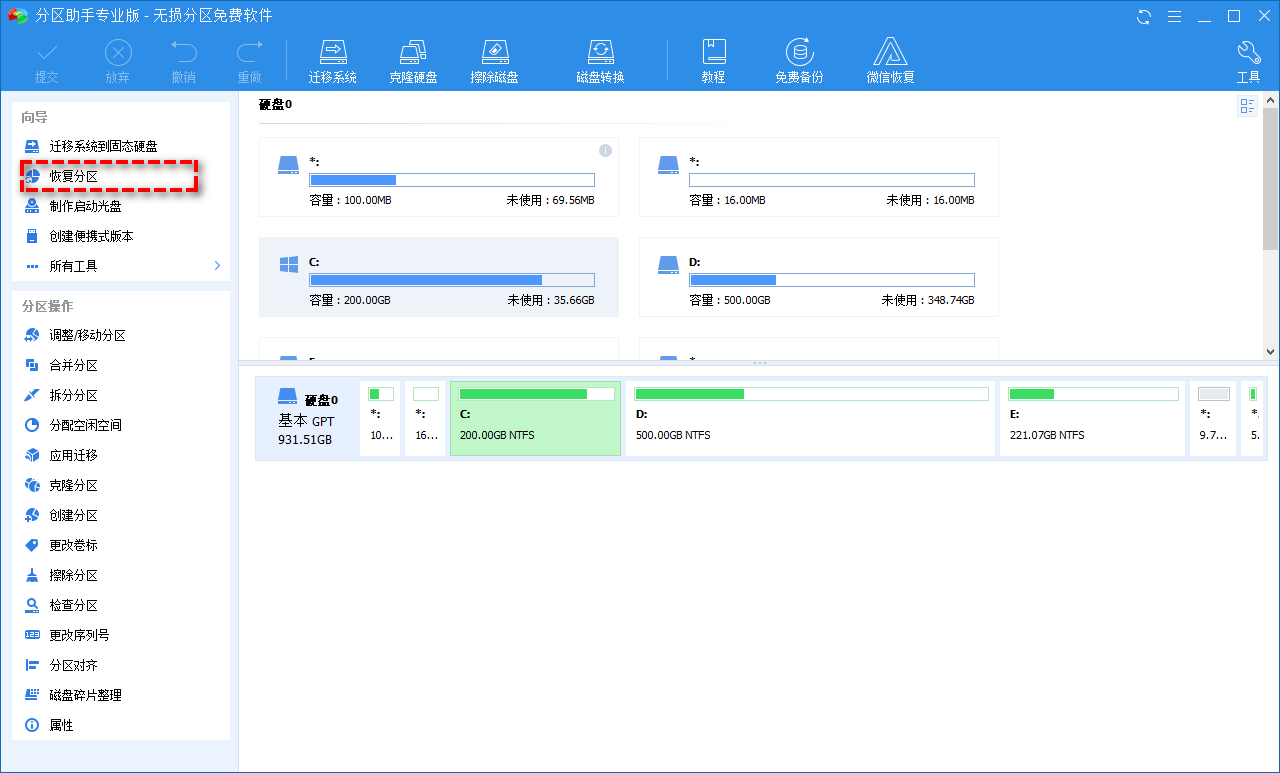Click the refresh icon in title bar
The height and width of the screenshot is (773, 1280).
[x=1144, y=16]
